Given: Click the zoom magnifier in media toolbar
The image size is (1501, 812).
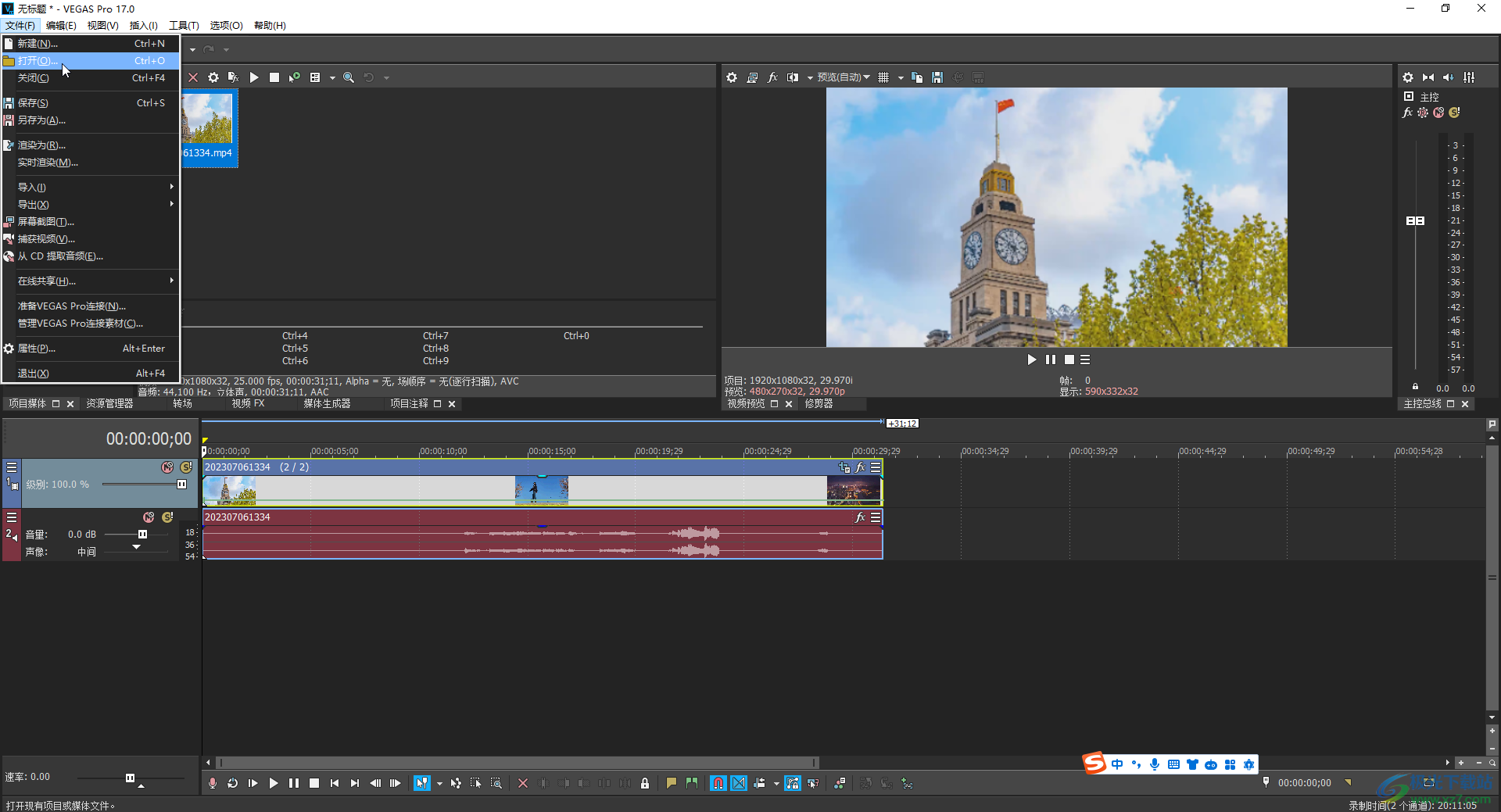Looking at the screenshot, I should (x=349, y=77).
